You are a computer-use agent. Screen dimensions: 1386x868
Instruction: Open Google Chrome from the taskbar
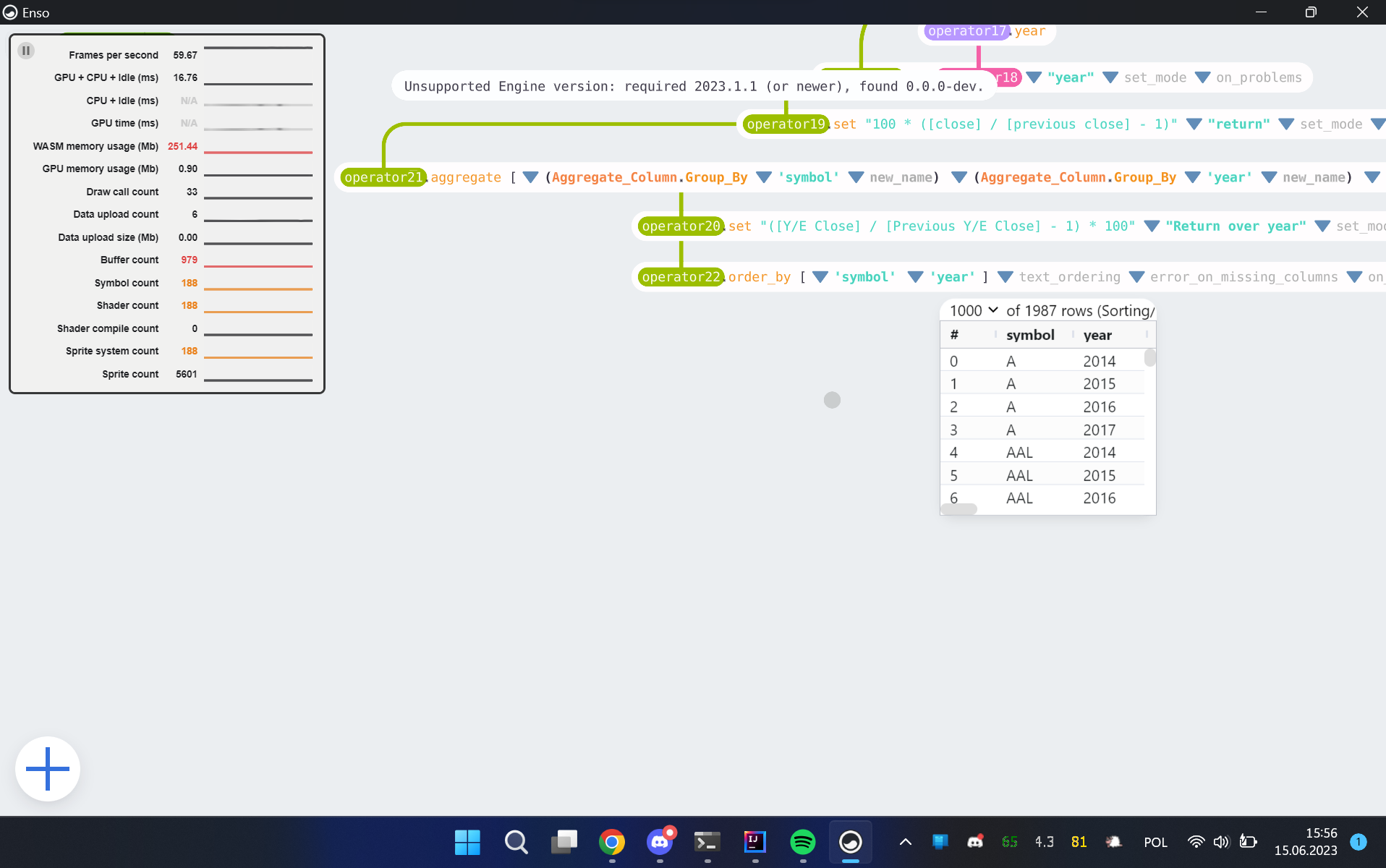pos(611,842)
